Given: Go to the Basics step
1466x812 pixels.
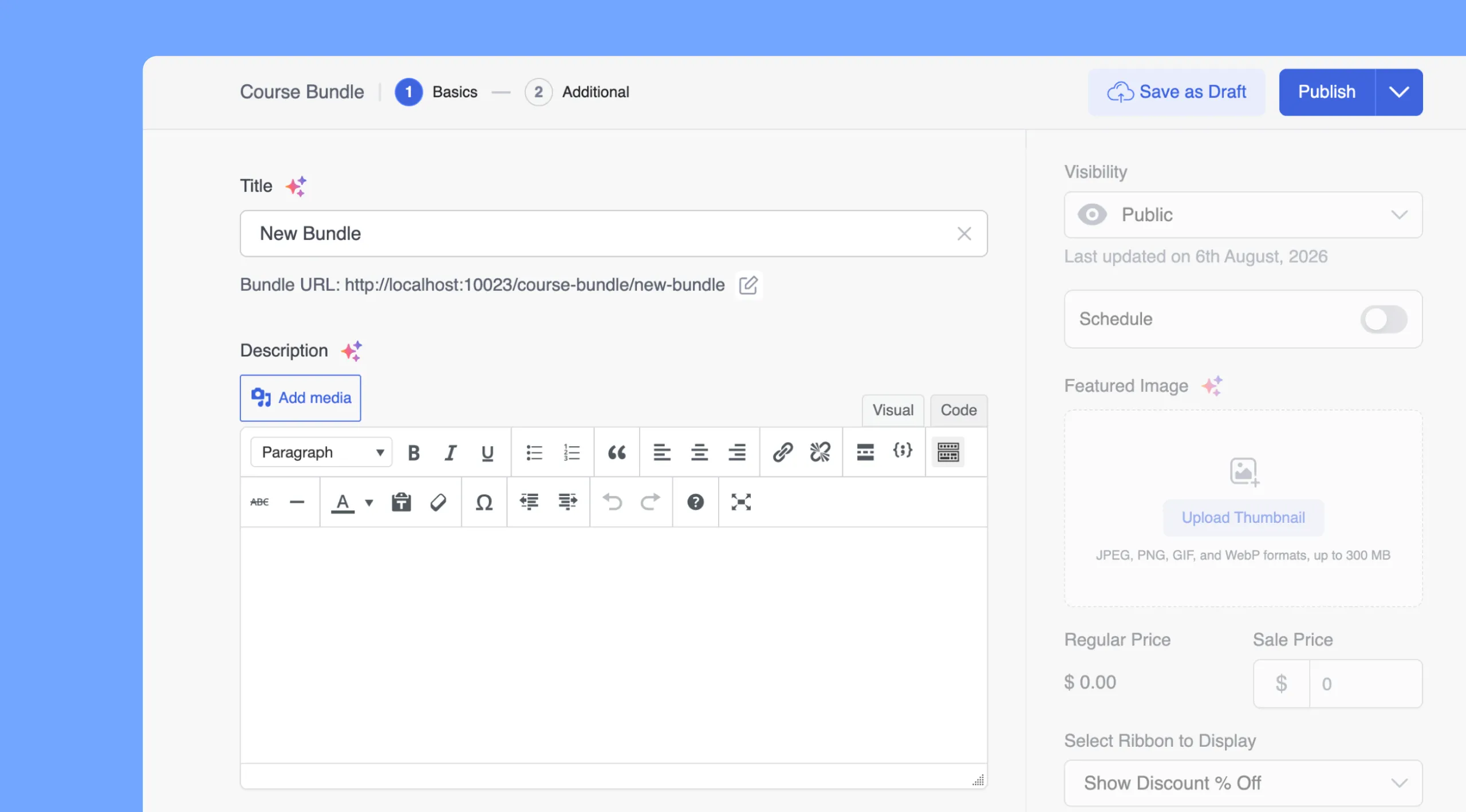Looking at the screenshot, I should coord(436,92).
